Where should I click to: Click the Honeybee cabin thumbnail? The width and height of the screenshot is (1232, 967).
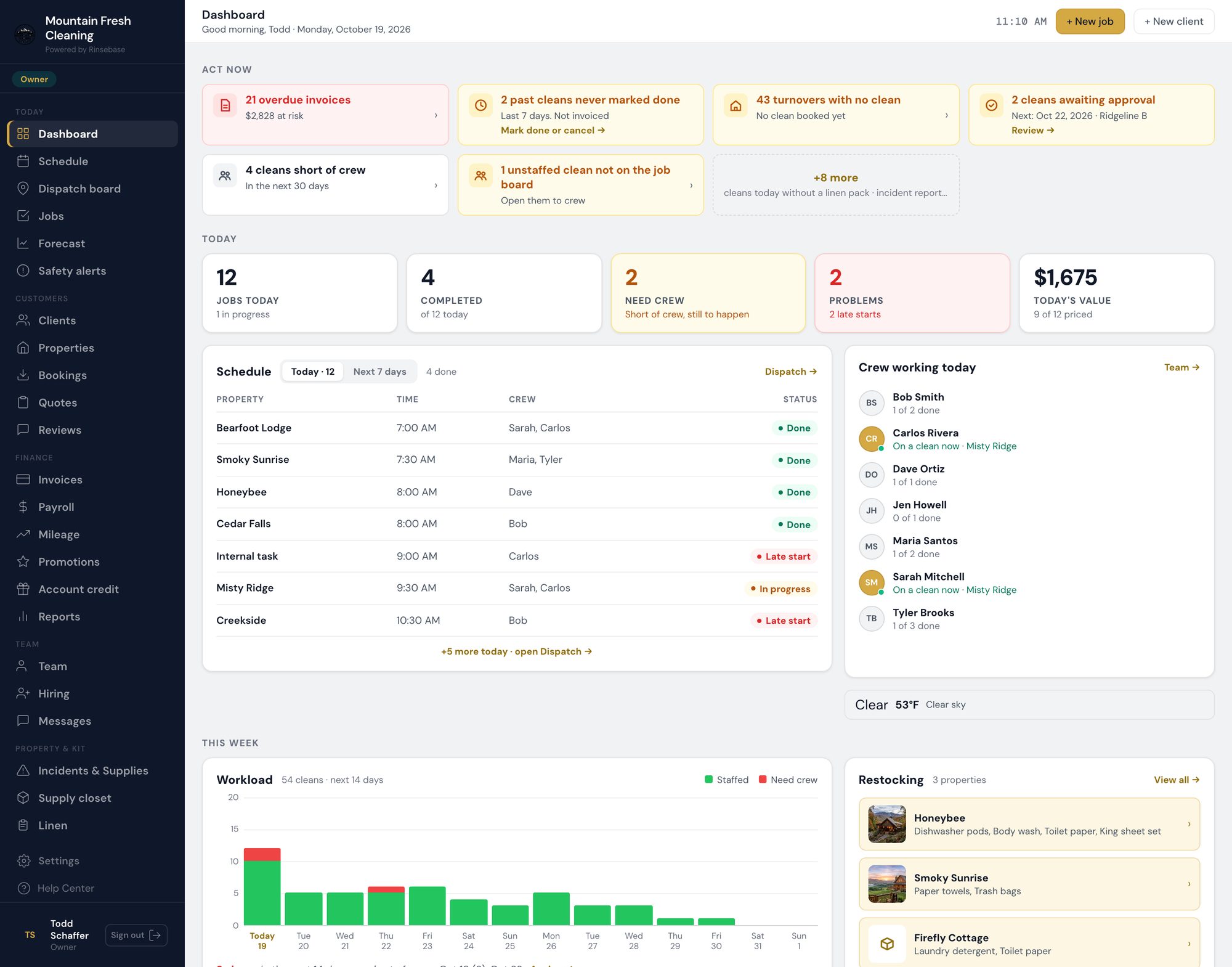pos(887,824)
